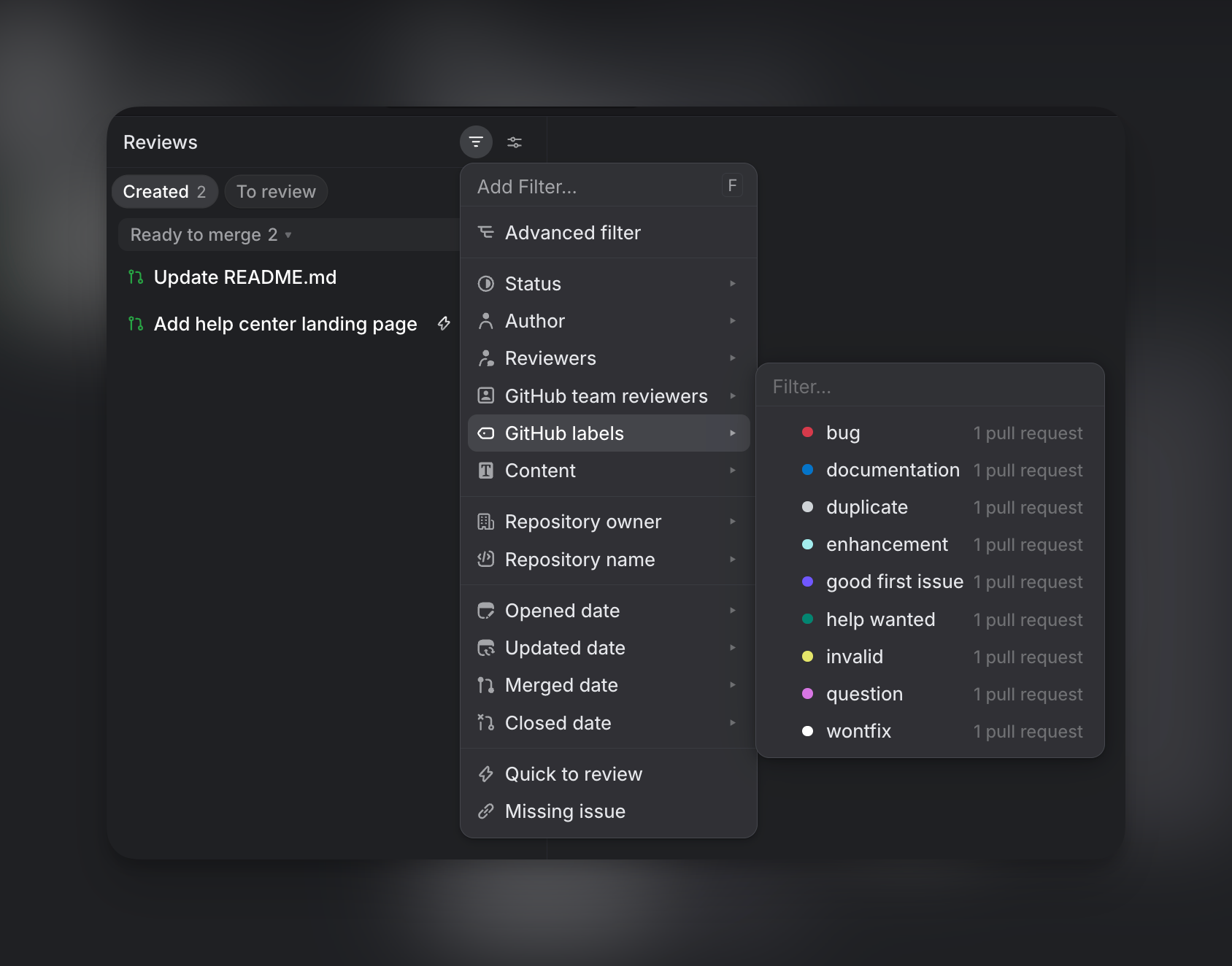Click the Author person icon

click(485, 321)
